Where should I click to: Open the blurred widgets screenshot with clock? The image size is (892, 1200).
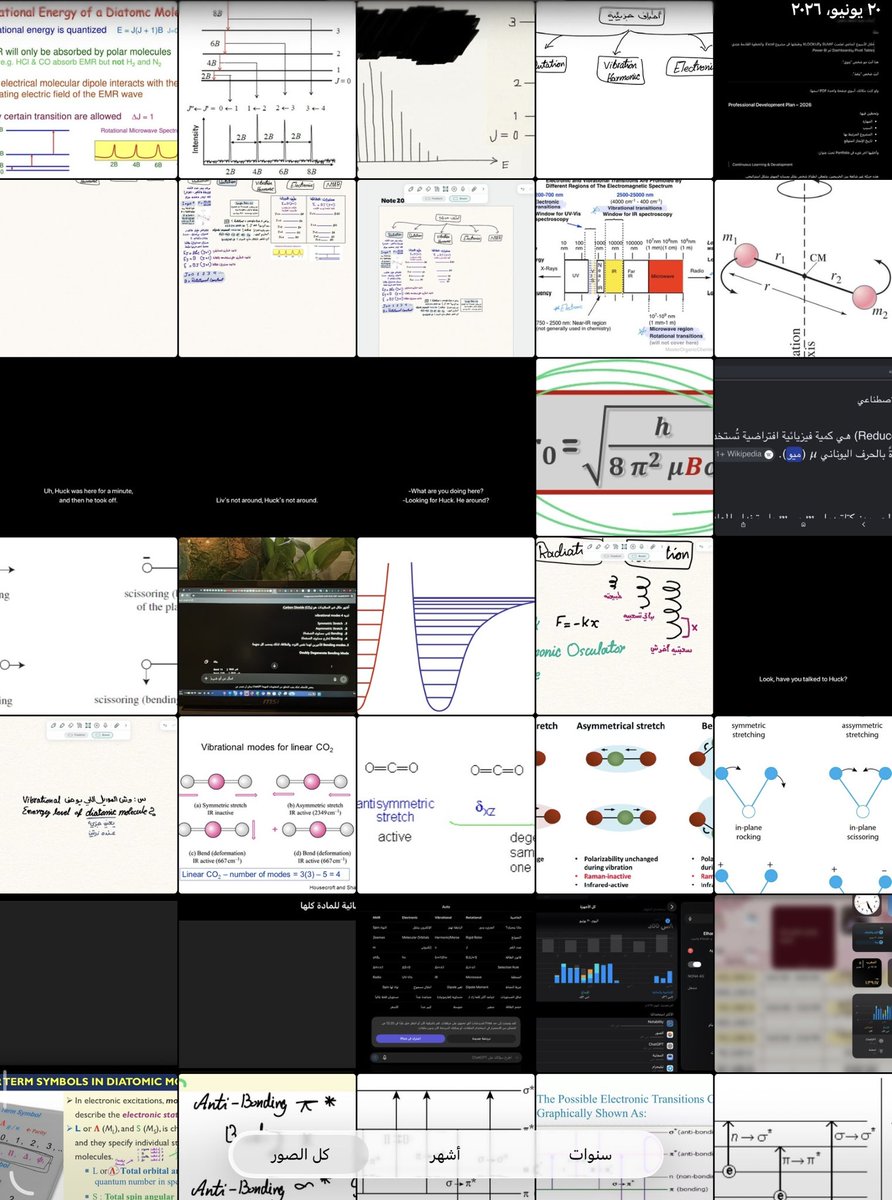[x=803, y=984]
